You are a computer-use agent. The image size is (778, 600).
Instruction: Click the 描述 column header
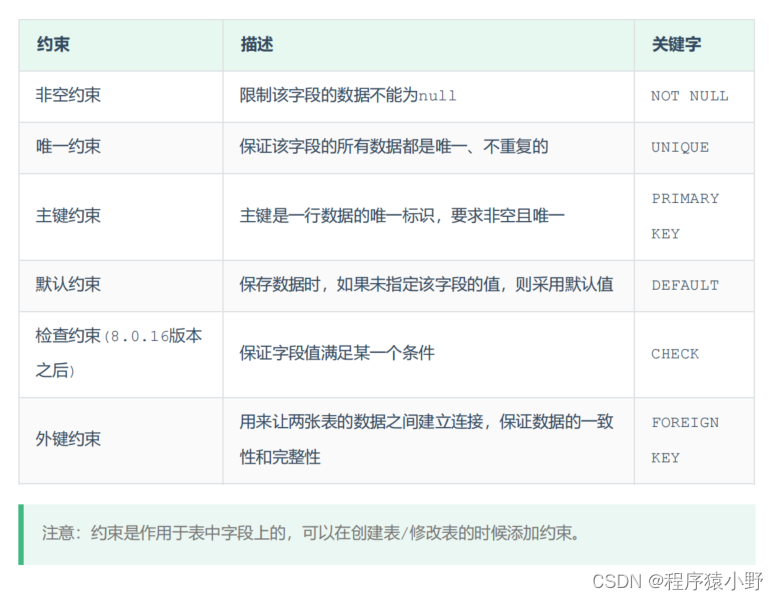[x=256, y=45]
